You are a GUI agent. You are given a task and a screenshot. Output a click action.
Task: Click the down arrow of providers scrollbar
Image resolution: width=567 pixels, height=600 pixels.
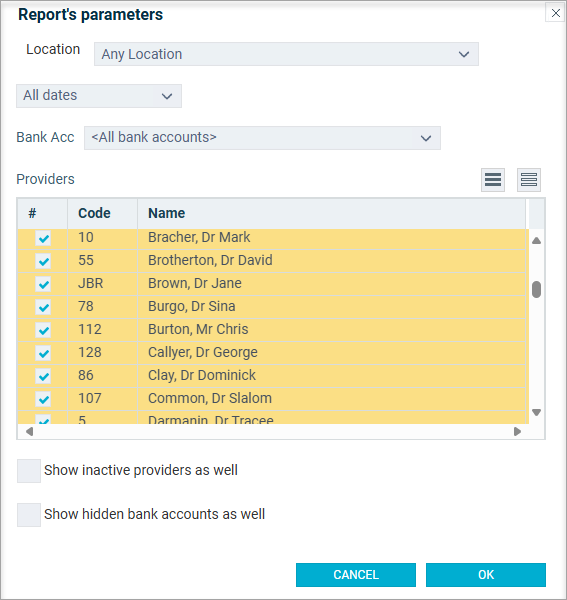point(536,412)
